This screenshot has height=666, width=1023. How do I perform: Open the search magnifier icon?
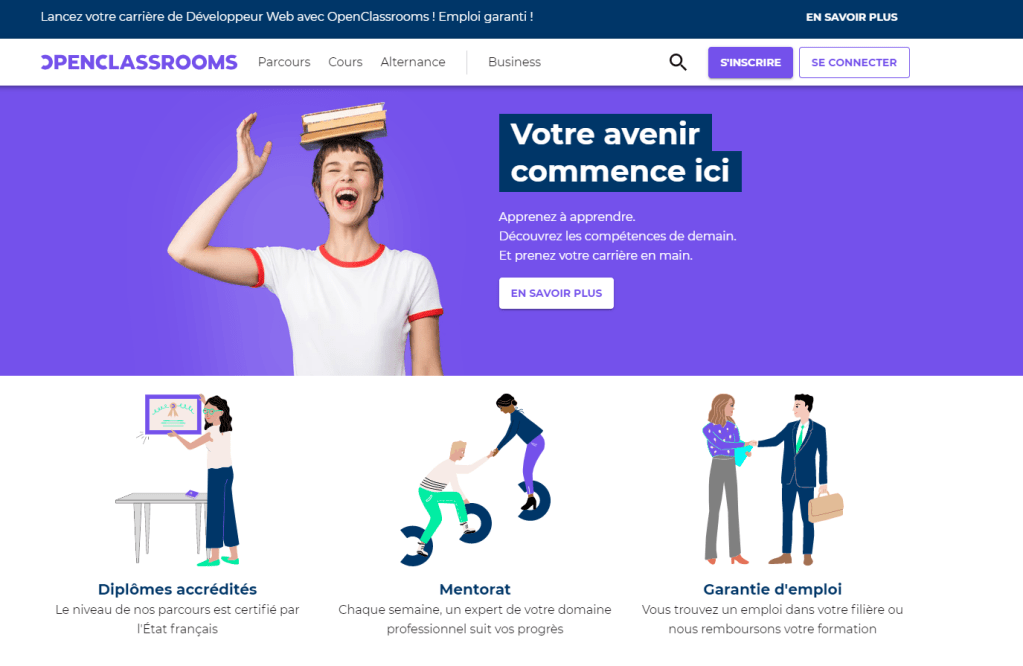(x=678, y=62)
